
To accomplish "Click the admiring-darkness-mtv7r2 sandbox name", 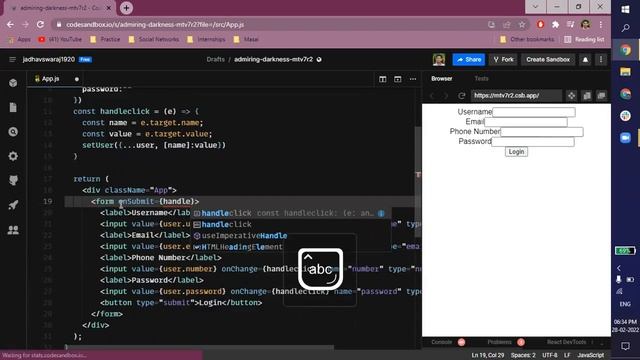I will pos(273,60).
